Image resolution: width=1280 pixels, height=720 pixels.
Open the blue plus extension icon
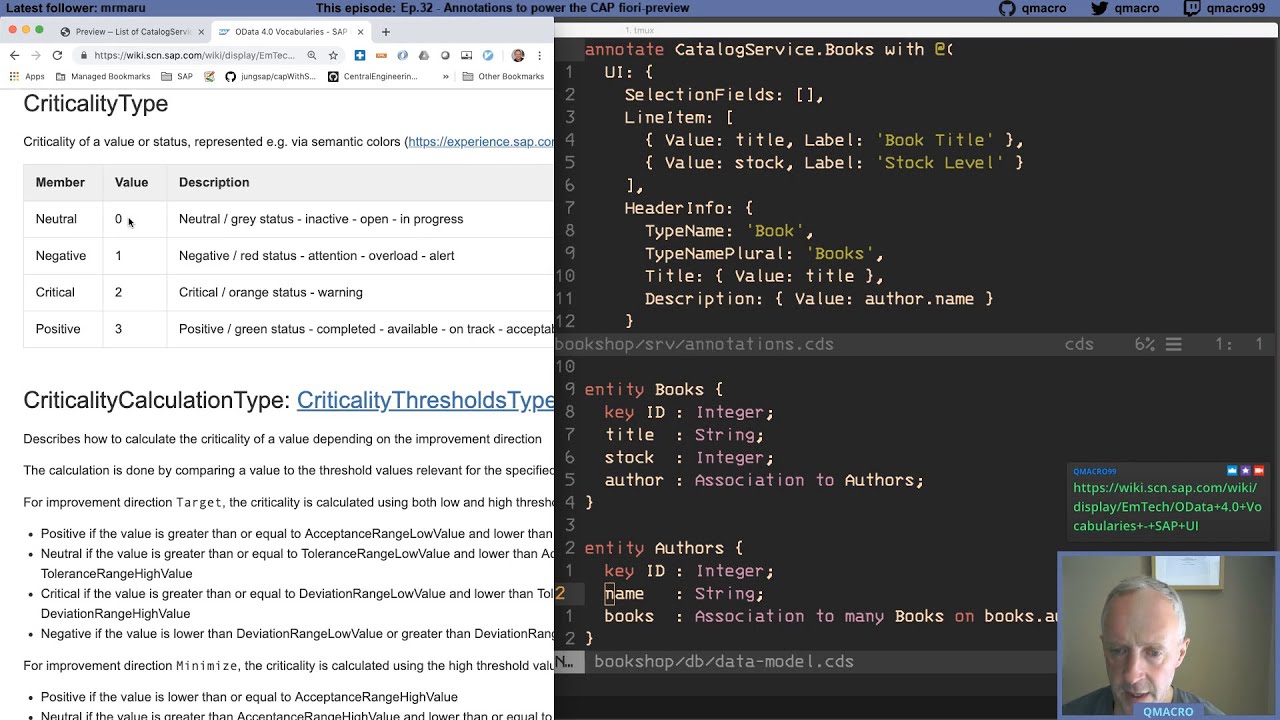[x=360, y=55]
